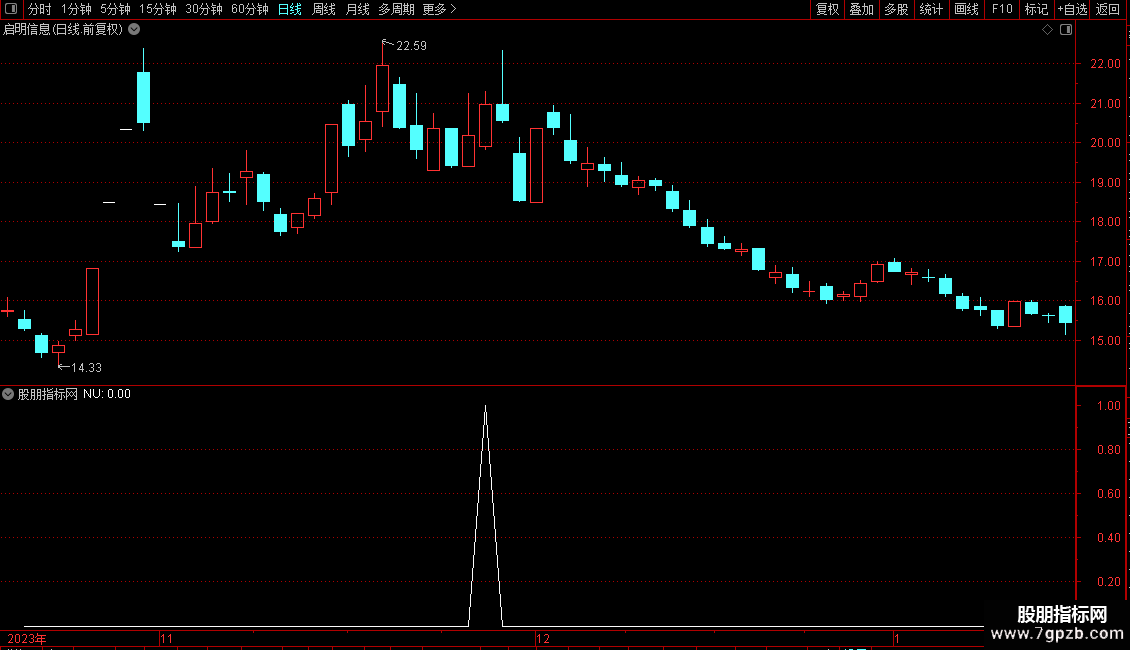Click the 11 month marker on time axis
The image size is (1130, 650).
166,638
